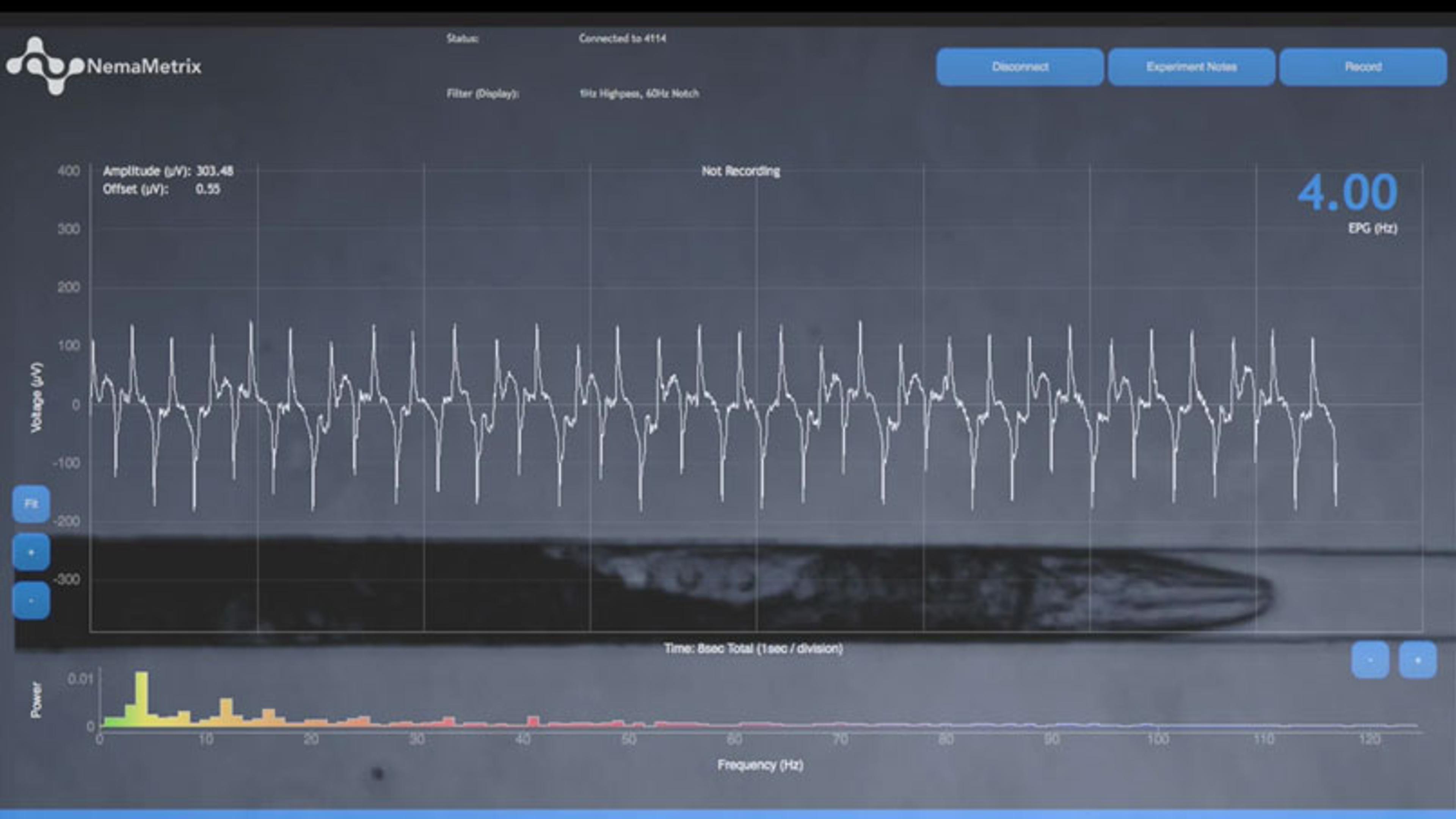
Task: Click time-scale minus button below the graph
Action: (1370, 660)
